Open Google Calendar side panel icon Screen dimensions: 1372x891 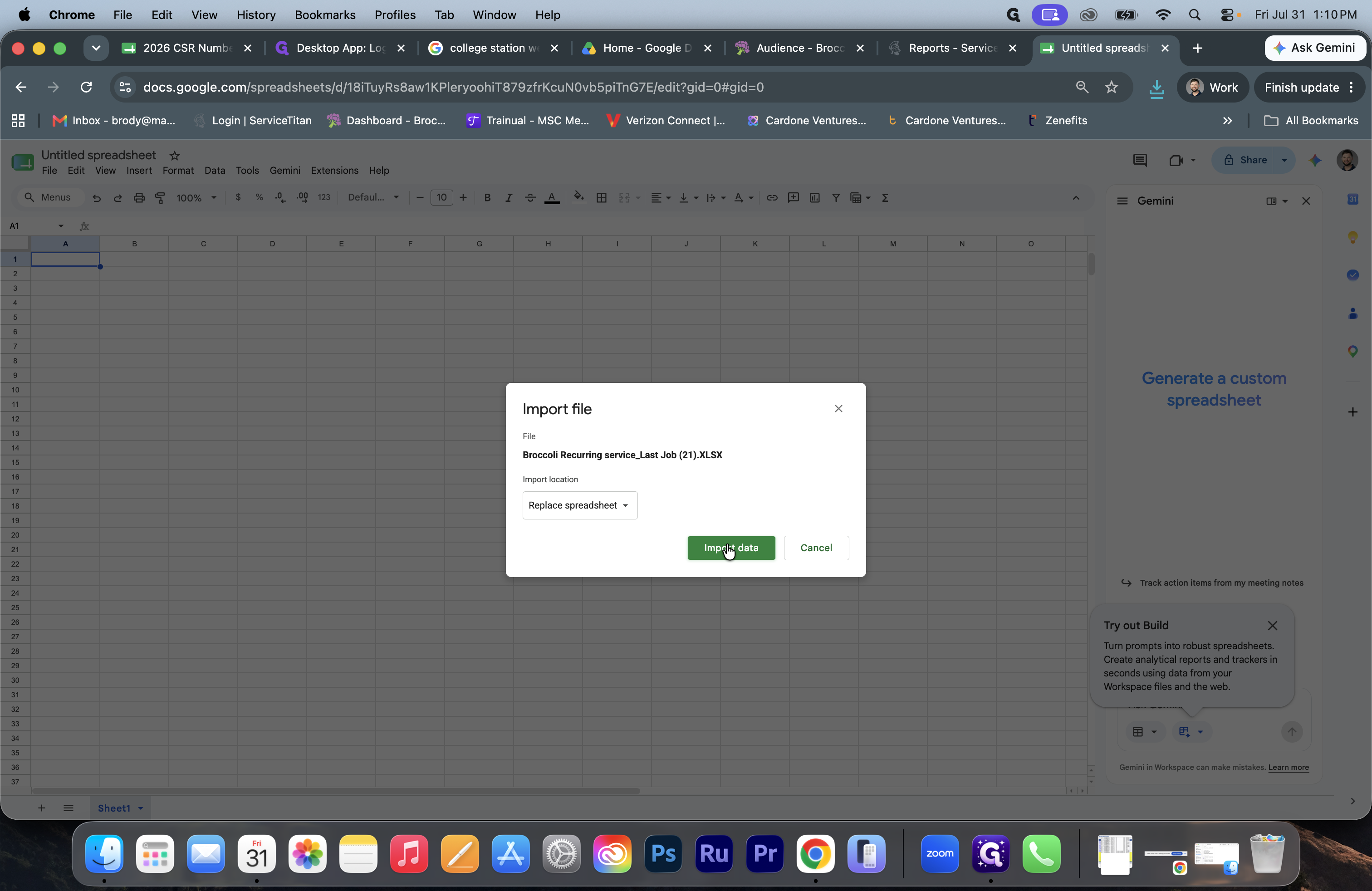1352,200
